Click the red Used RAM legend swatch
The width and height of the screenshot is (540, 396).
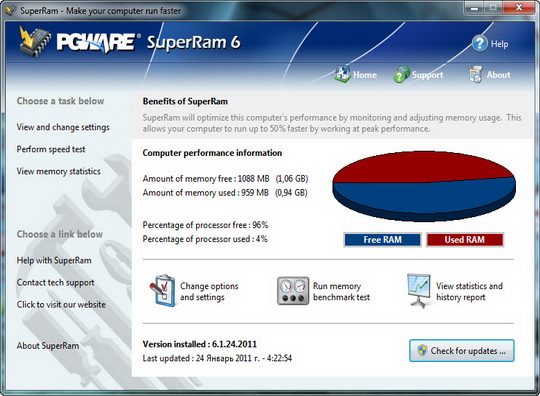point(465,240)
